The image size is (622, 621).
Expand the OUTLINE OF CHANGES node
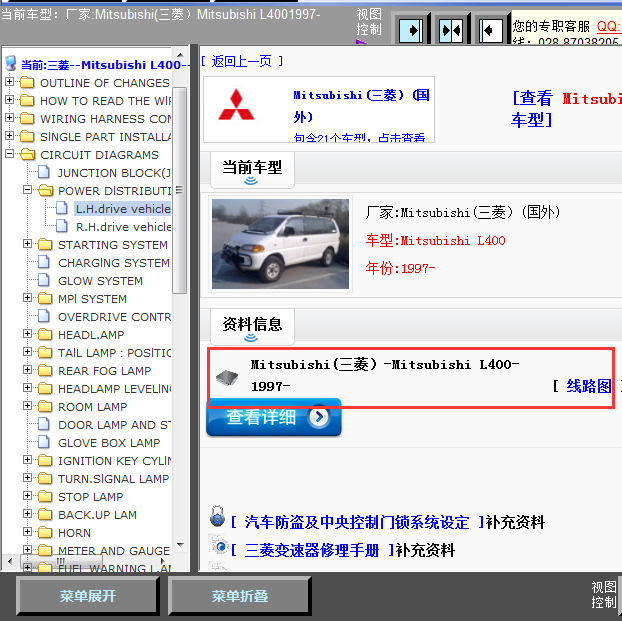[10, 81]
